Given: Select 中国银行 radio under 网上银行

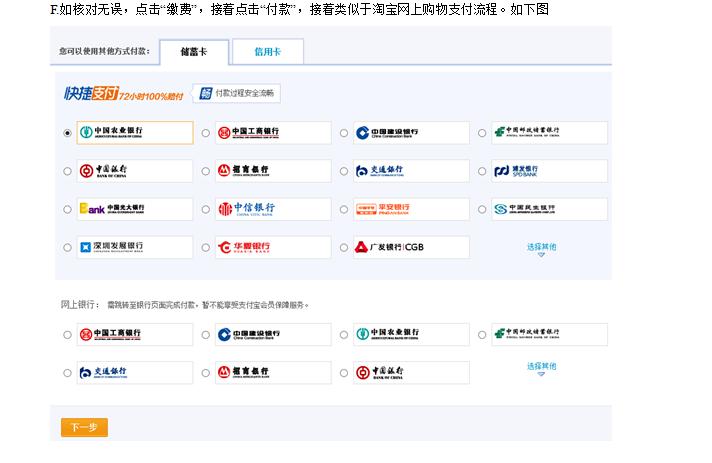Looking at the screenshot, I should tap(344, 373).
